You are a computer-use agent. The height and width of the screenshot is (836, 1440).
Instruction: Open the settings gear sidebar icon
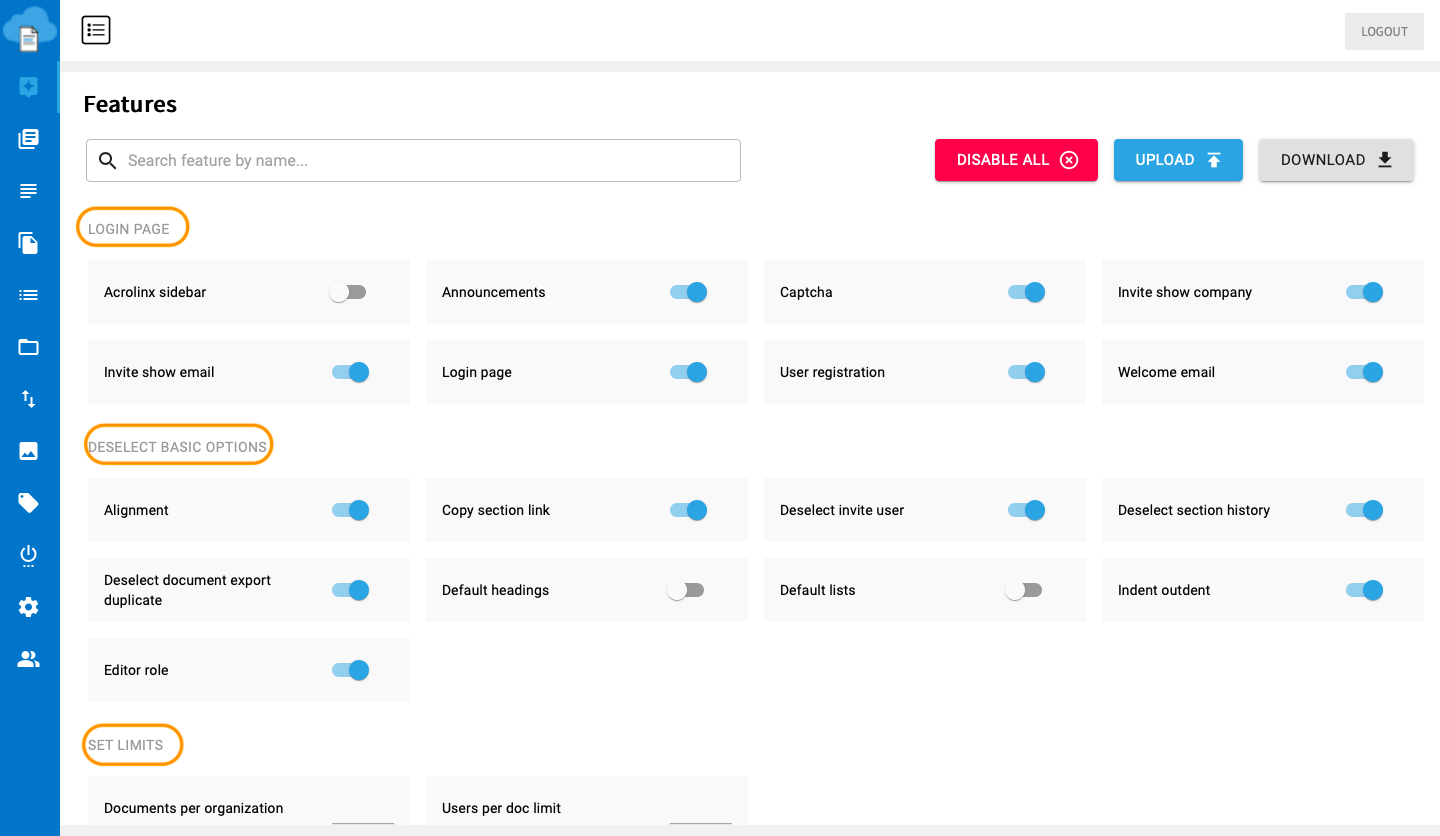(29, 607)
